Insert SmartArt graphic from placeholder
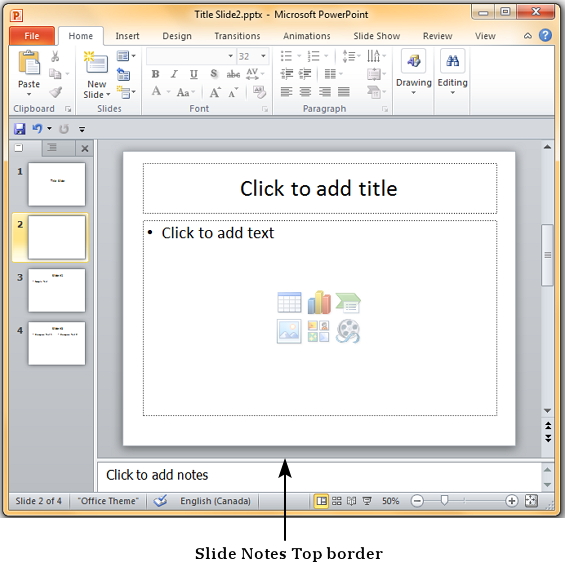Screen dimensions: 565x582 pyautogui.click(x=348, y=302)
